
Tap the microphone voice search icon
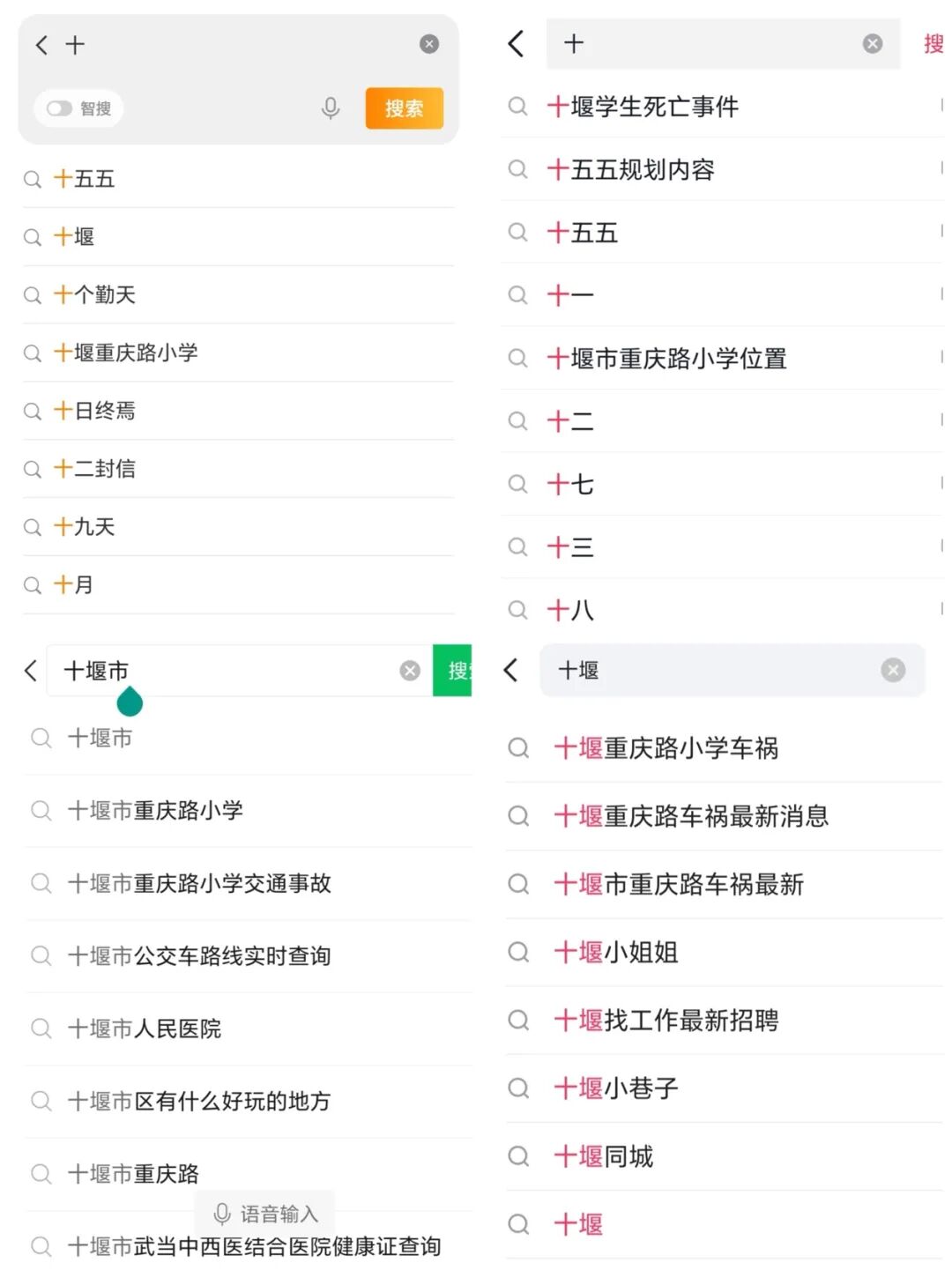pyautogui.click(x=331, y=108)
